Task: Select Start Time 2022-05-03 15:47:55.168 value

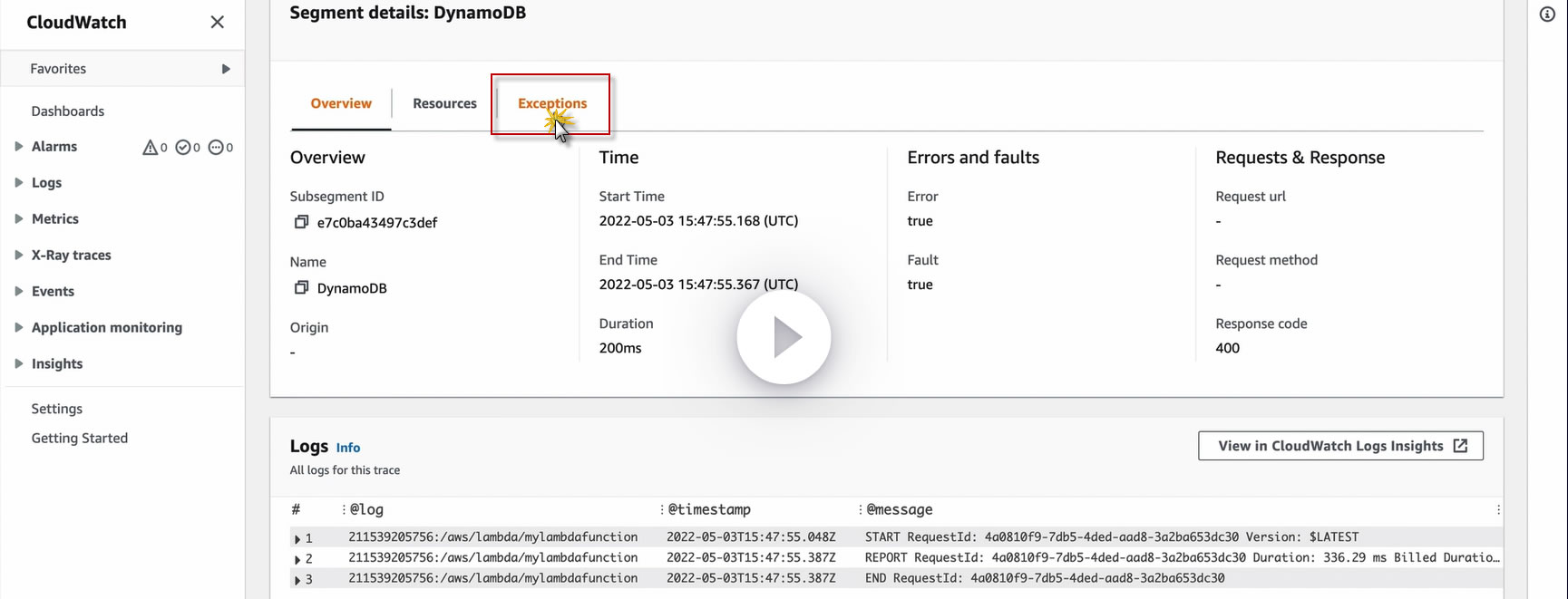Action: [698, 221]
